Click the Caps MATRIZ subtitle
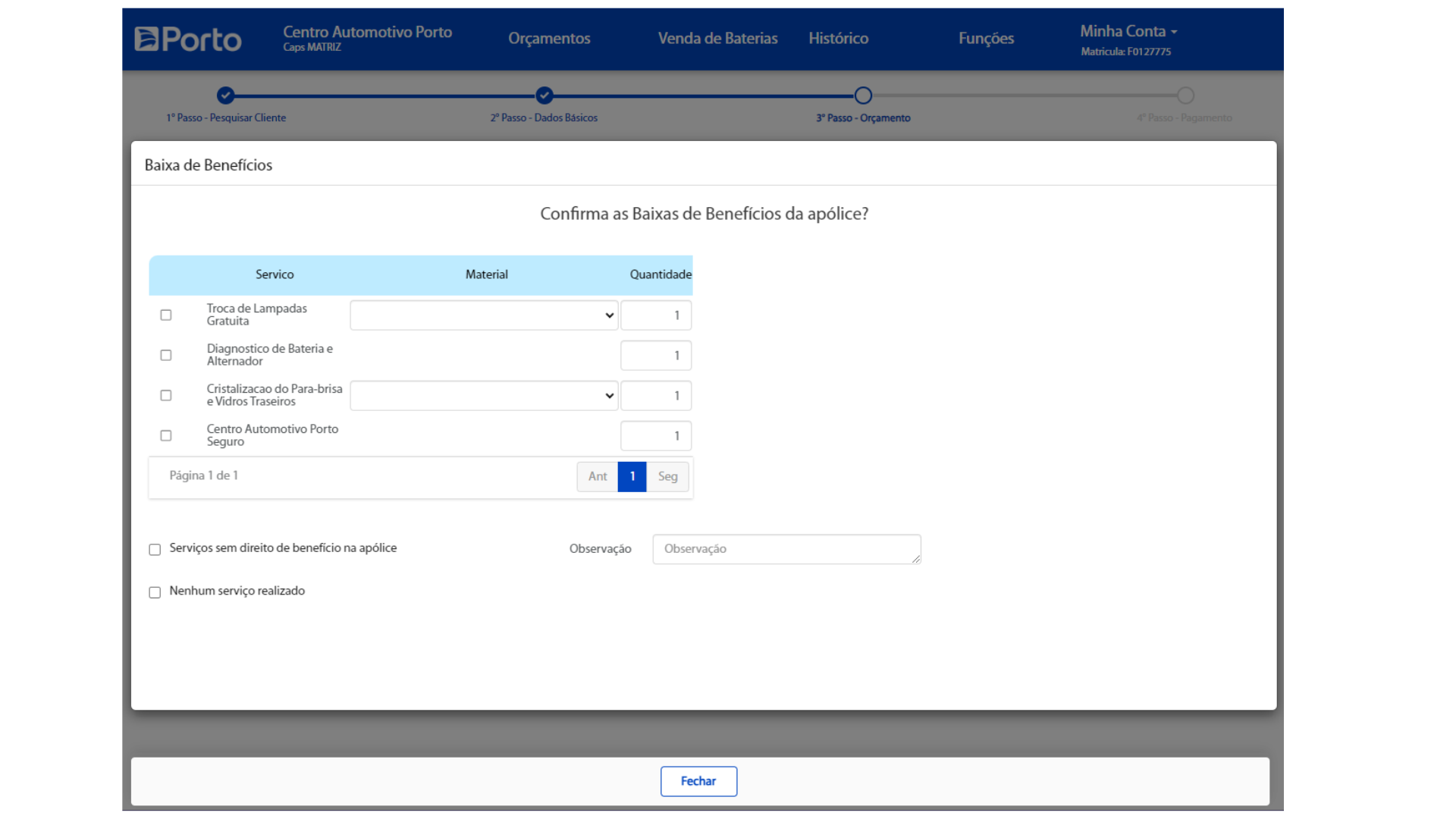 pyautogui.click(x=312, y=47)
